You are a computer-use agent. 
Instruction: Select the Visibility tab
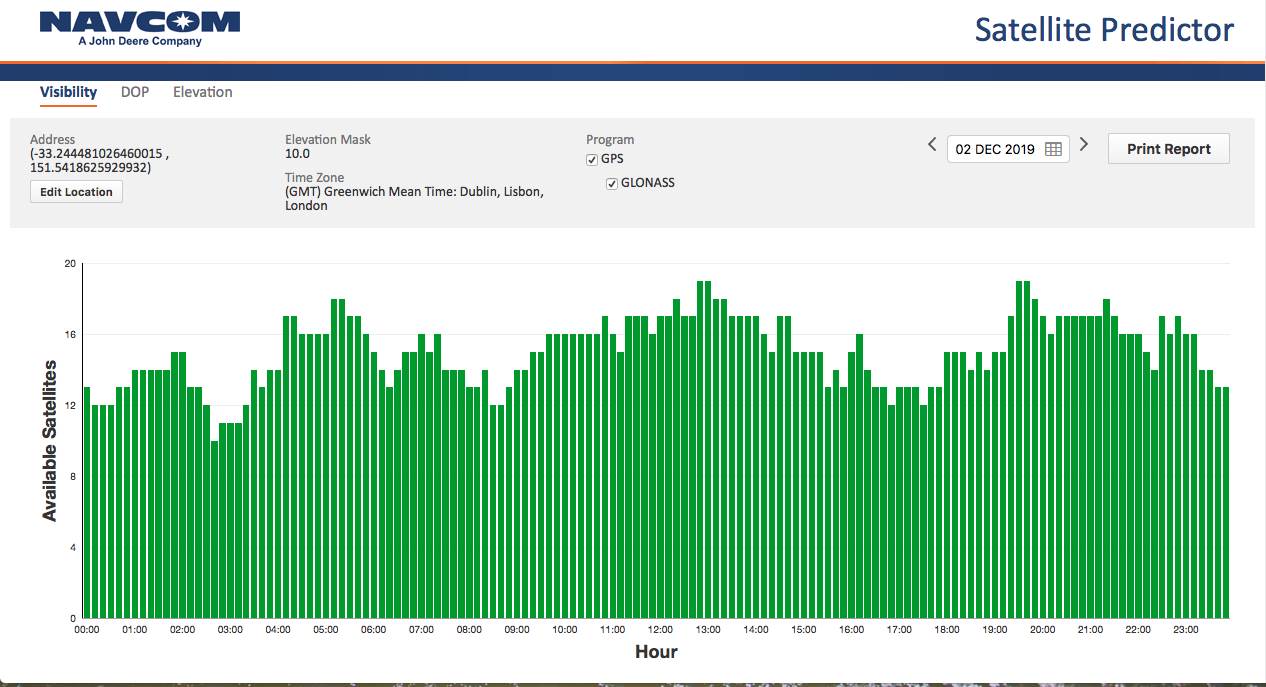[x=68, y=92]
